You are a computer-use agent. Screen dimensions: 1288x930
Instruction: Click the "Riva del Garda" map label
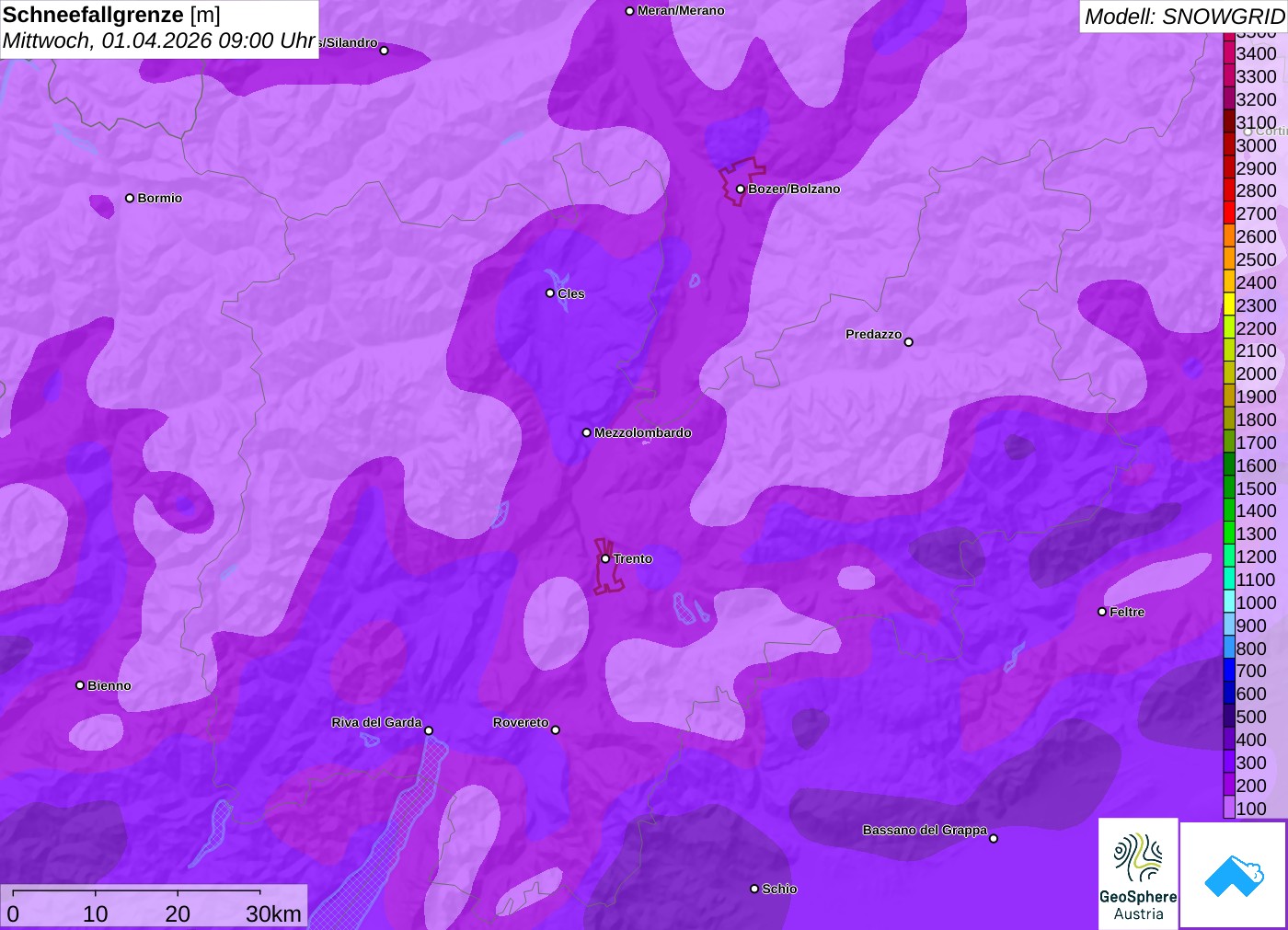coord(376,722)
